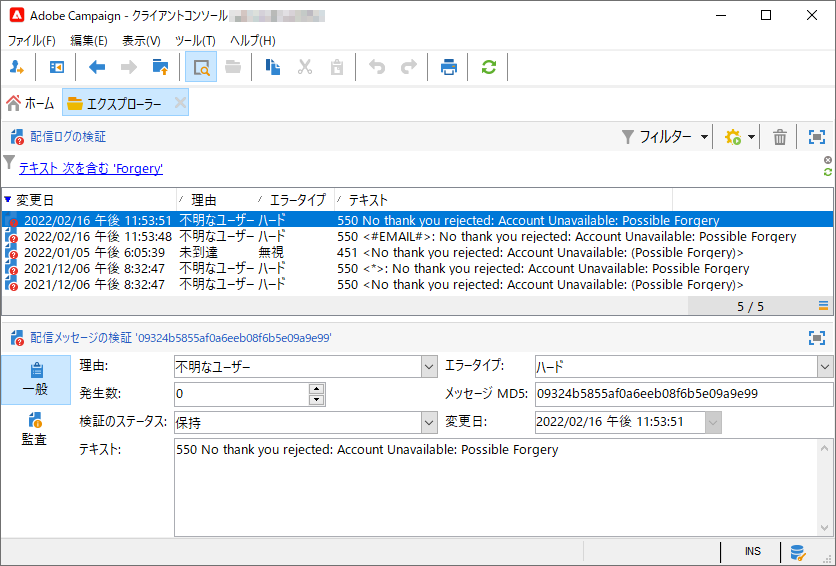836x566 pixels.
Task: Click the 5 / 5 record counter
Action: pos(750,306)
